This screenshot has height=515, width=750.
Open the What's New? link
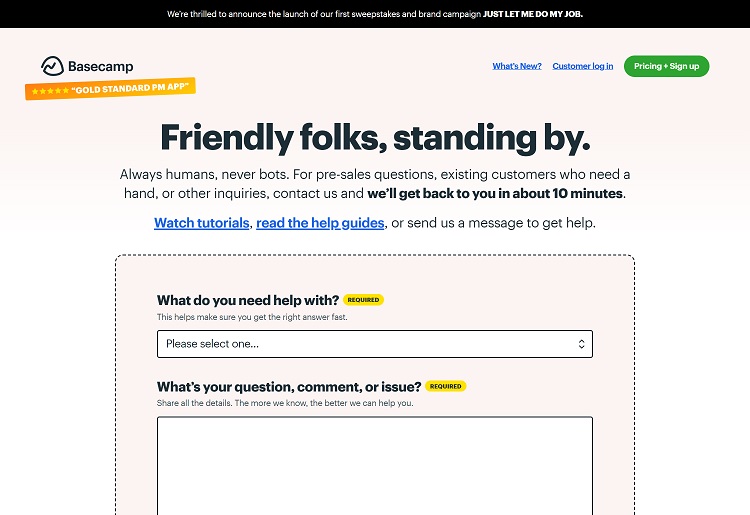point(517,66)
